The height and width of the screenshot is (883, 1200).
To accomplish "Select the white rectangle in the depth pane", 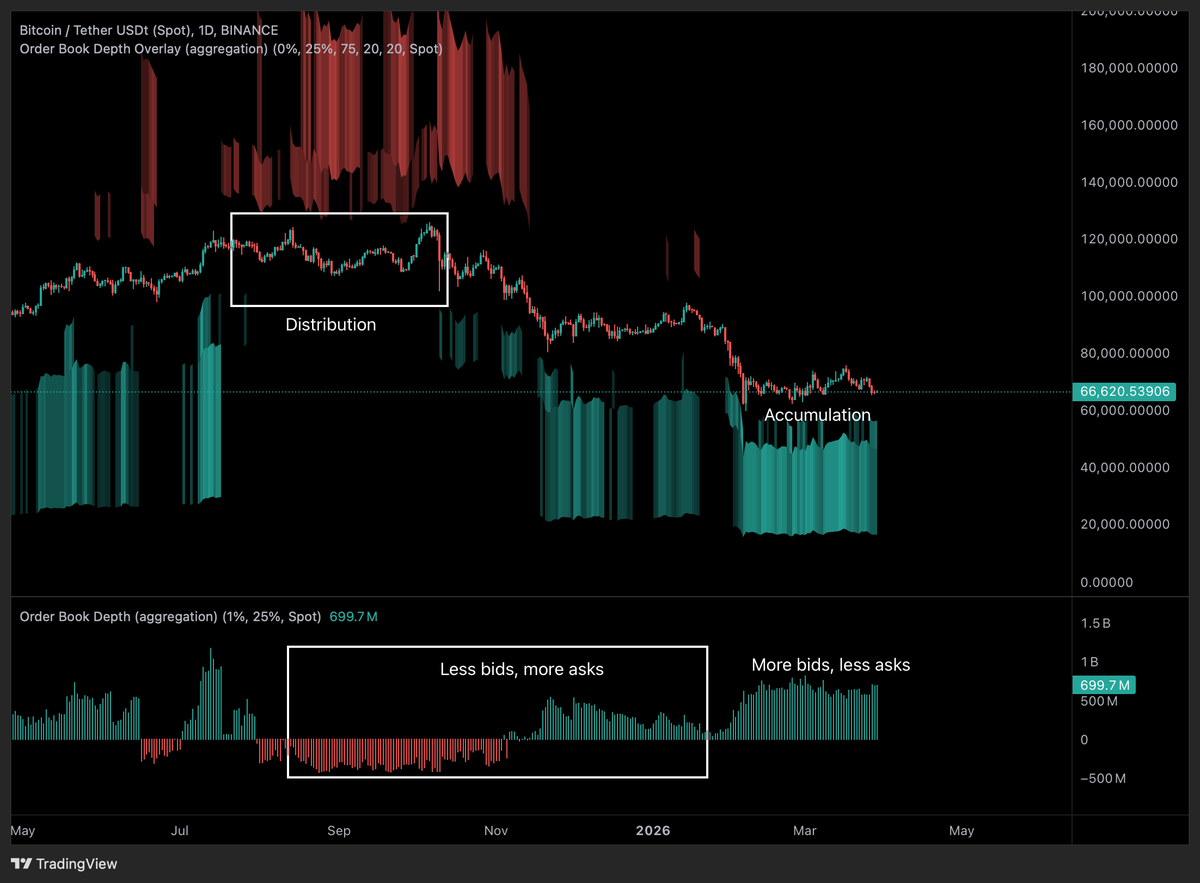I will pyautogui.click(x=498, y=644).
